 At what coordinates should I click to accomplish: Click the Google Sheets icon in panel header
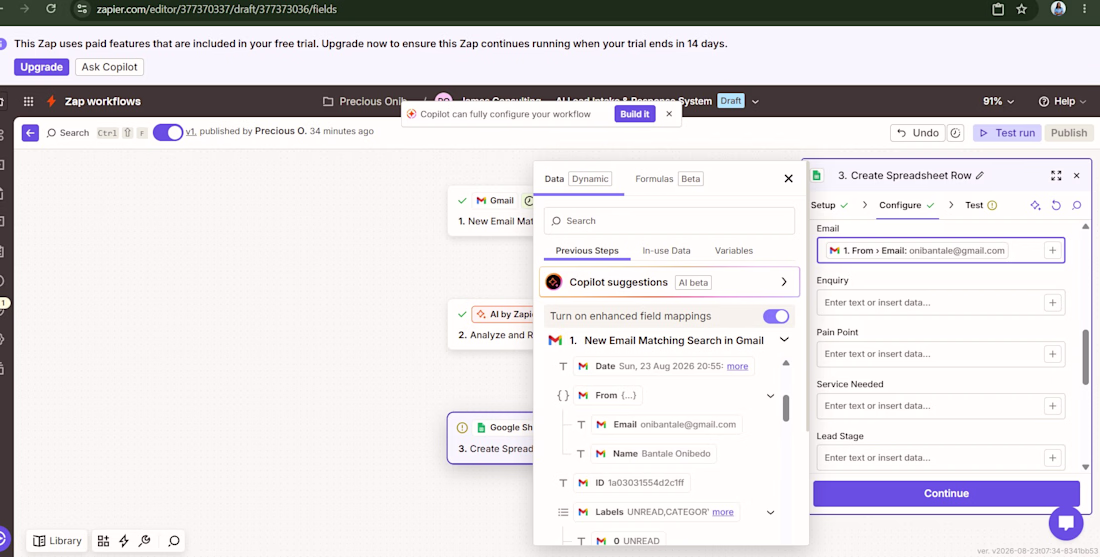pyautogui.click(x=817, y=175)
